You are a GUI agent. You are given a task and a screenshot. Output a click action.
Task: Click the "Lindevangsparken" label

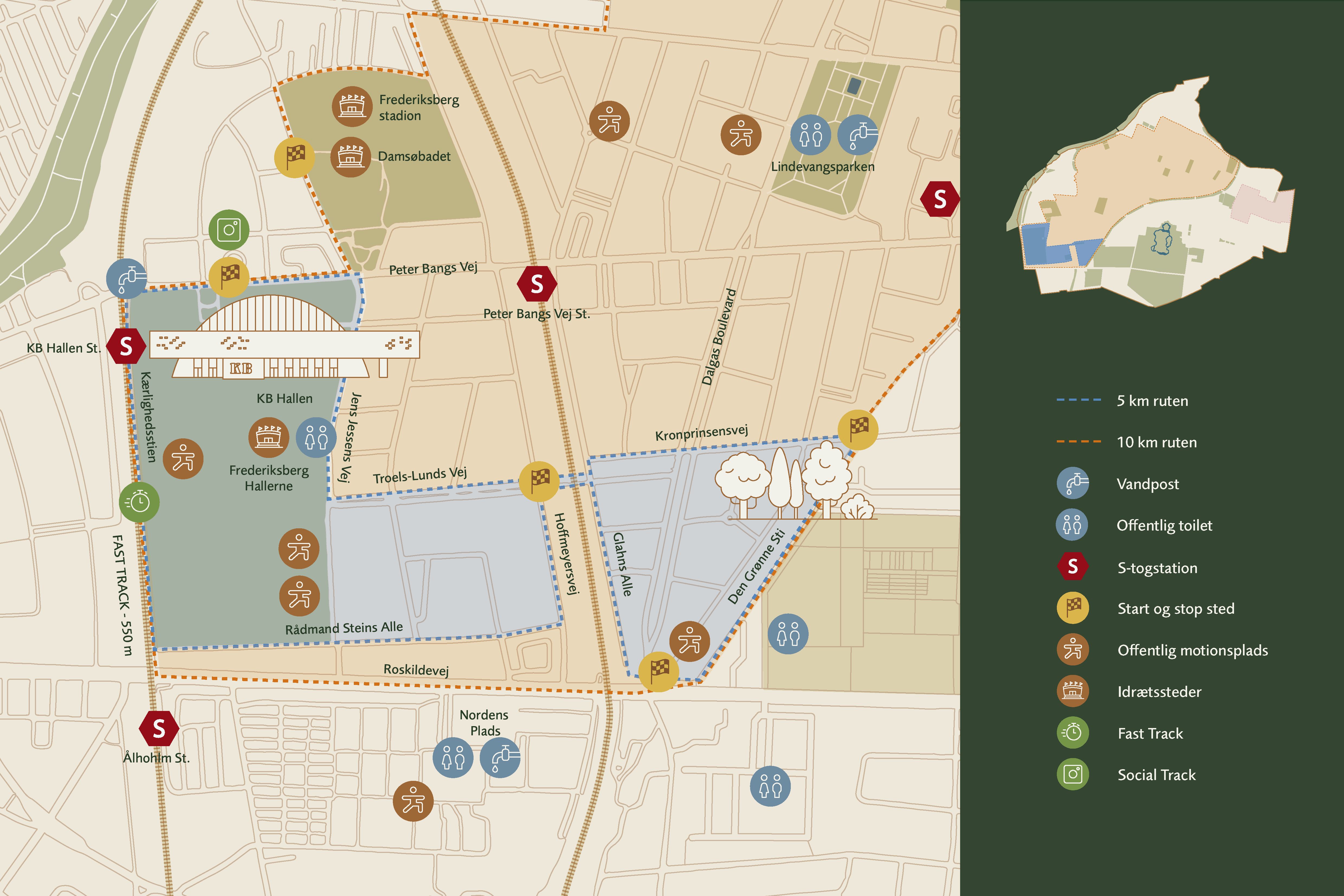point(822,167)
